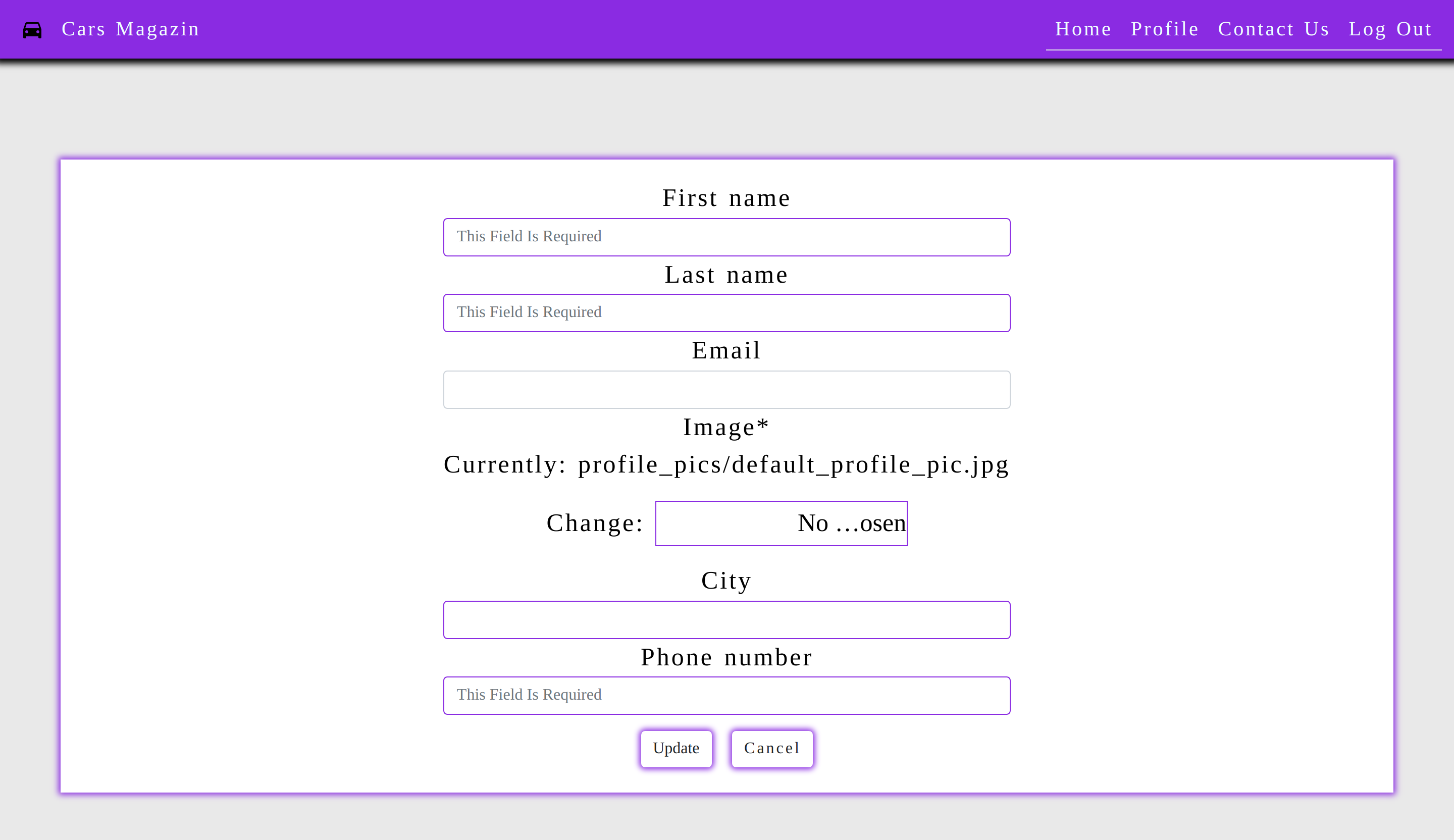Click the First name label
Screen dimensions: 1454x840
coord(726,198)
